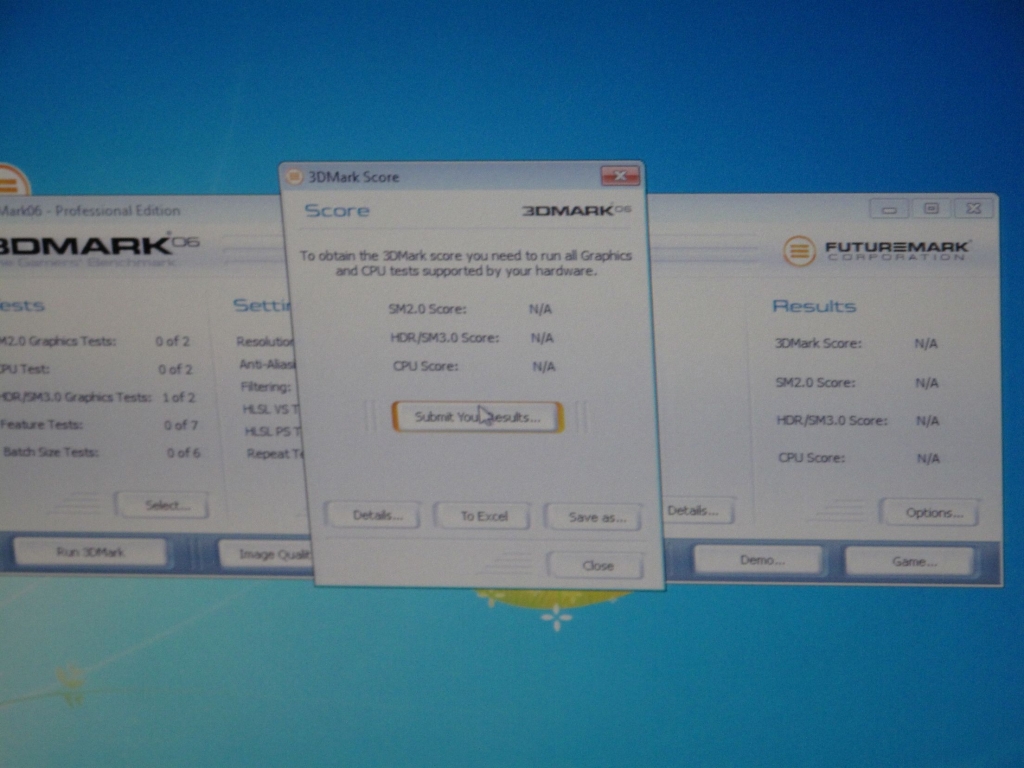The width and height of the screenshot is (1024, 768).
Task: Click the SM2.0 Score label in the dialog
Action: coord(427,309)
